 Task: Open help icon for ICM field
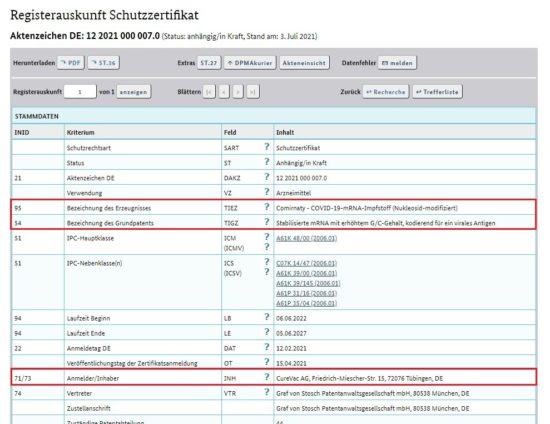[x=267, y=237]
